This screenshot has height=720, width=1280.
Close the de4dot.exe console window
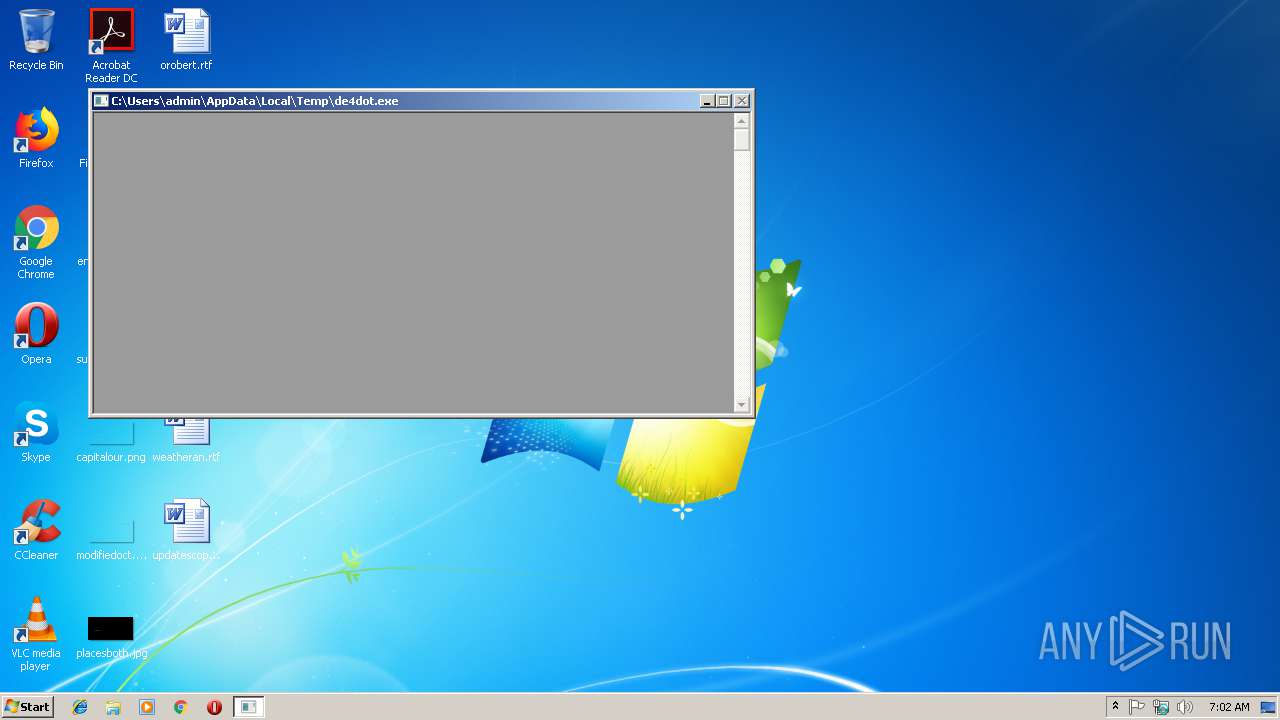[742, 101]
